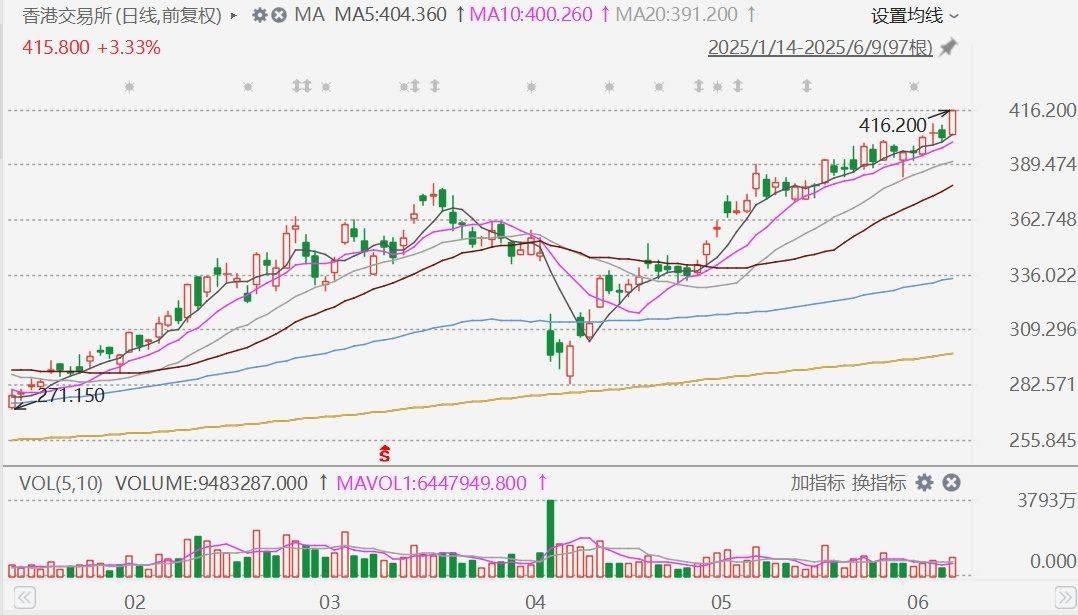Image resolution: width=1078 pixels, height=615 pixels.
Task: Select the MAVOL1 volume average label
Action: 431,483
